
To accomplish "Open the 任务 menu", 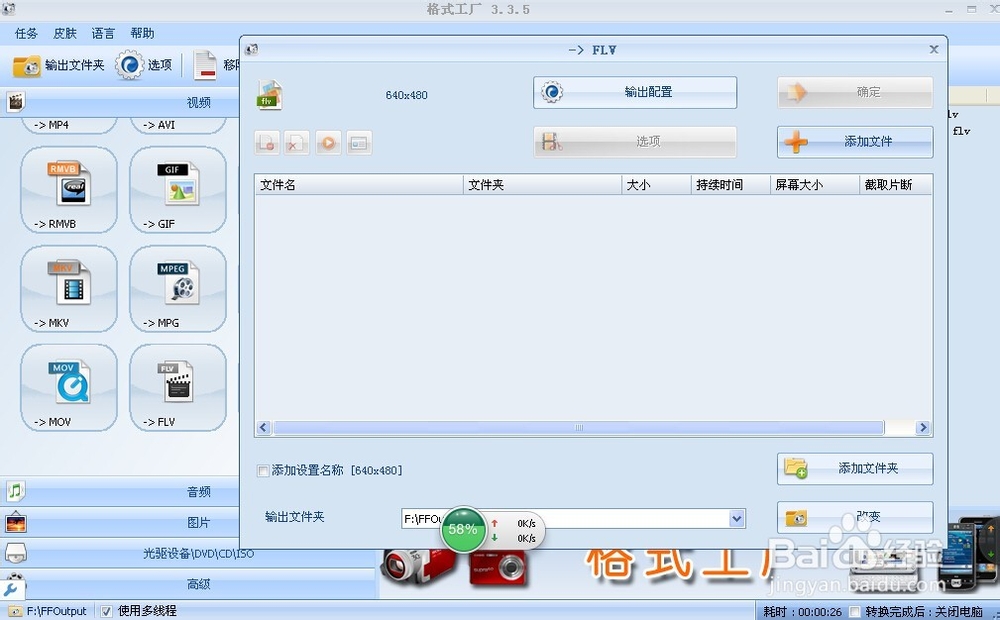I will (26, 33).
